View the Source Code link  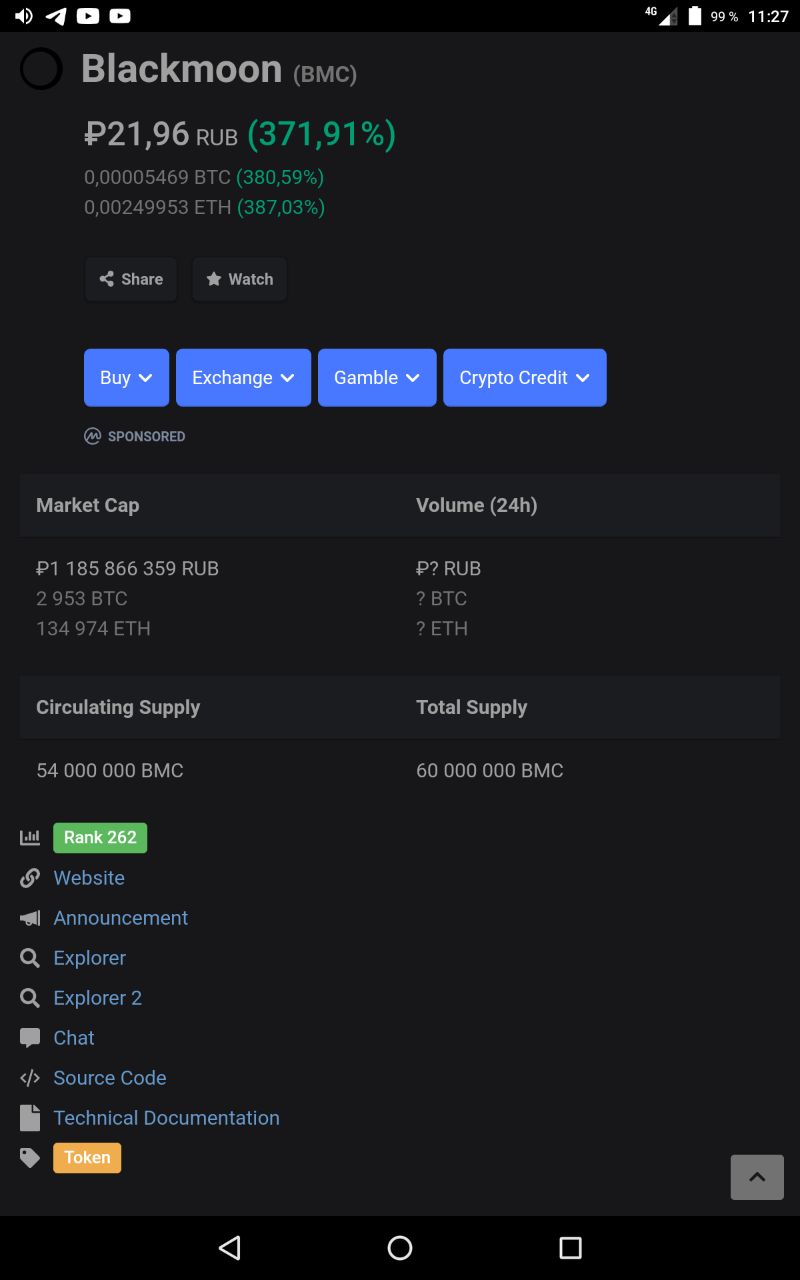[x=110, y=1078]
